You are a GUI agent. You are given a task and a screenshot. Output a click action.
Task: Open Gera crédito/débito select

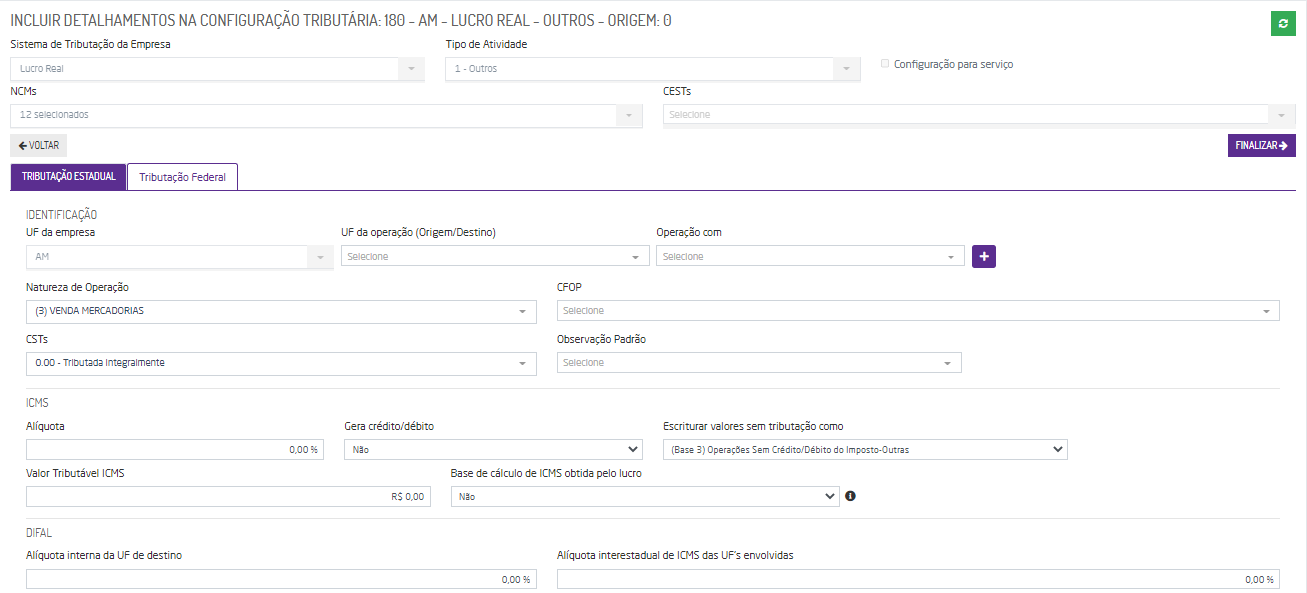493,450
